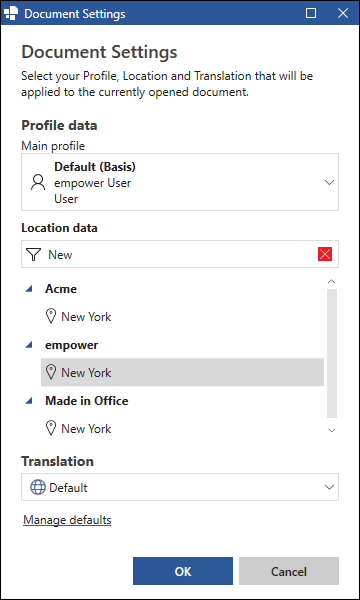Confirm settings with OK button
The image size is (360, 600).
pos(183,571)
